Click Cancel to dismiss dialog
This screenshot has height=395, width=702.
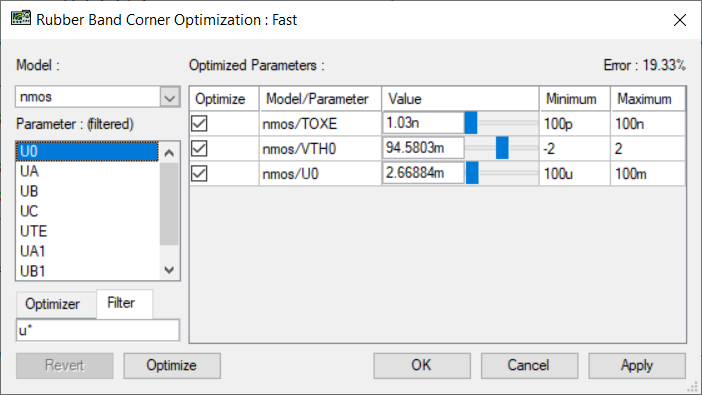[x=529, y=365]
